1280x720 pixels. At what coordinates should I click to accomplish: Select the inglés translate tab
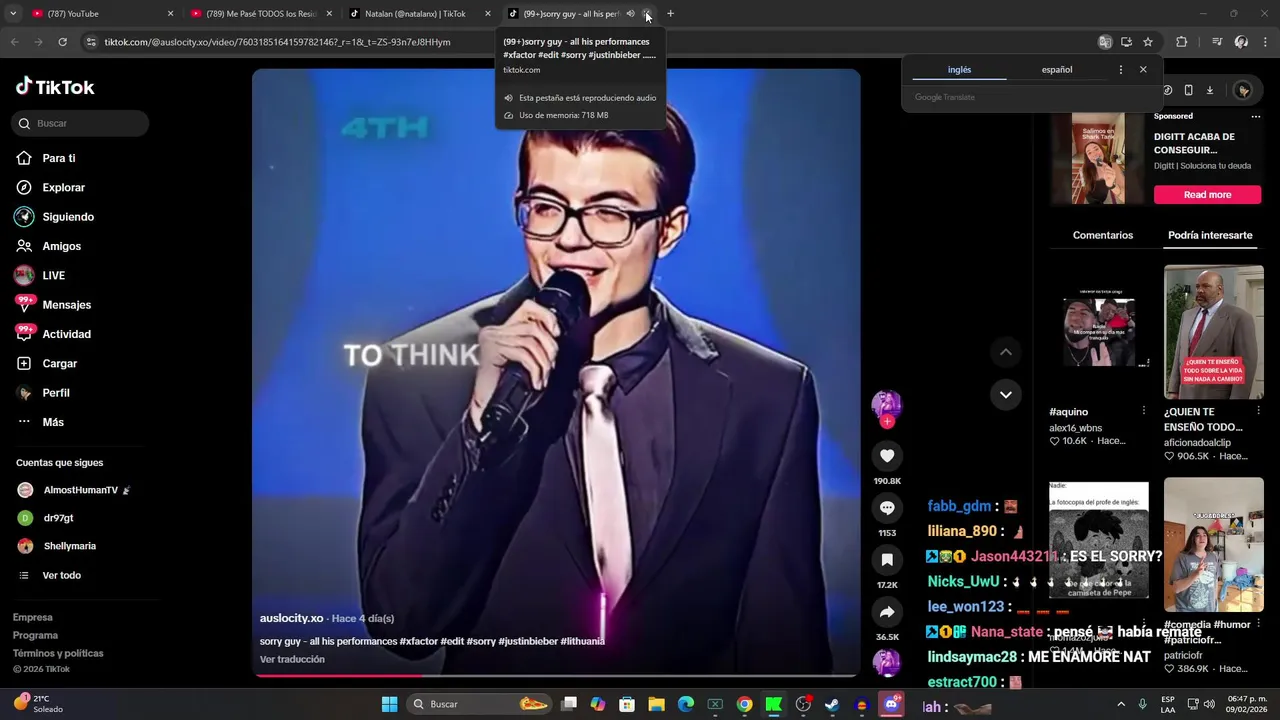959,70
